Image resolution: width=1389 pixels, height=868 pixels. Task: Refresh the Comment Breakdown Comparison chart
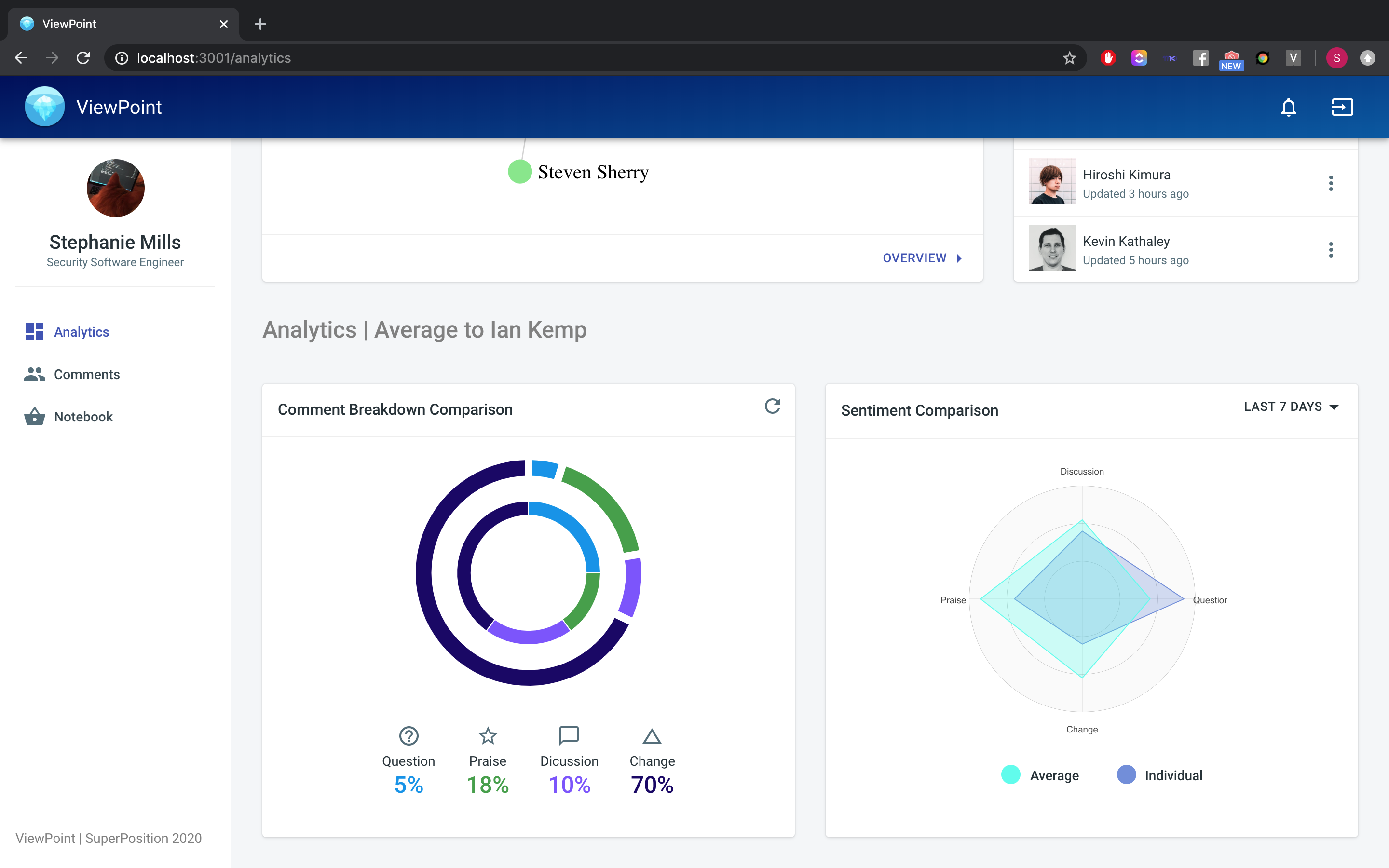772,407
